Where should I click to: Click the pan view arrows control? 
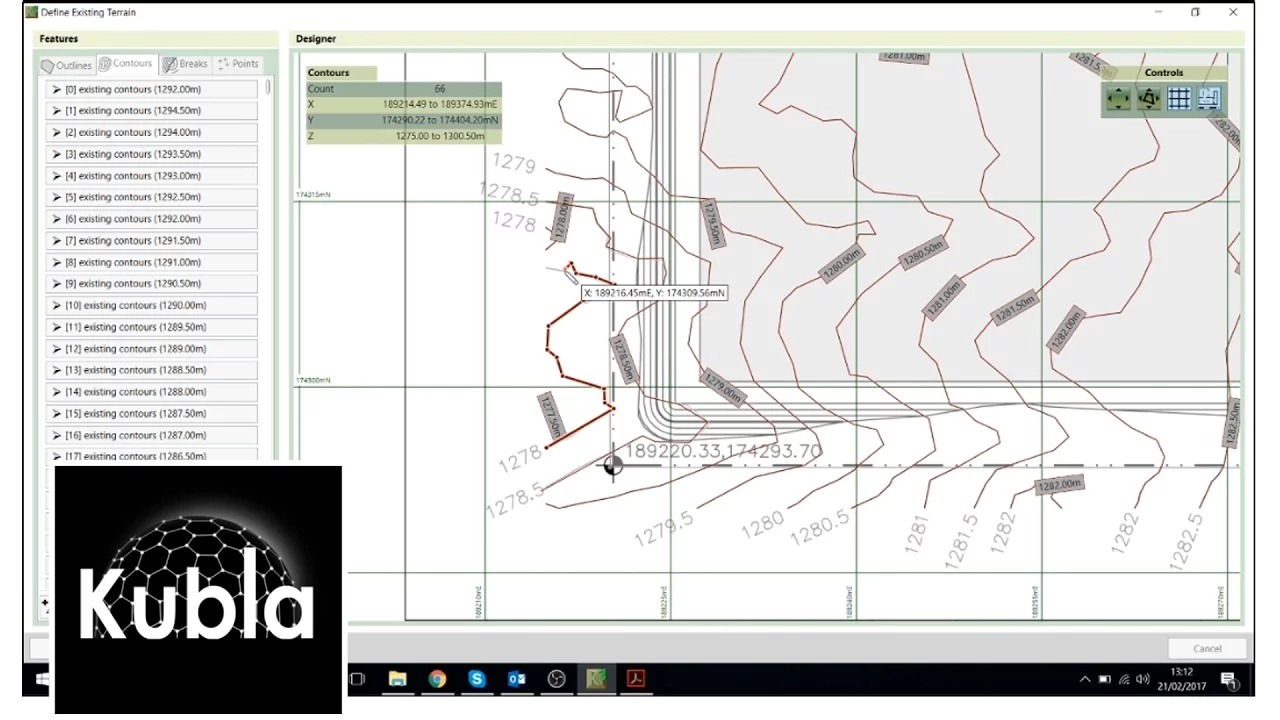click(x=1118, y=99)
